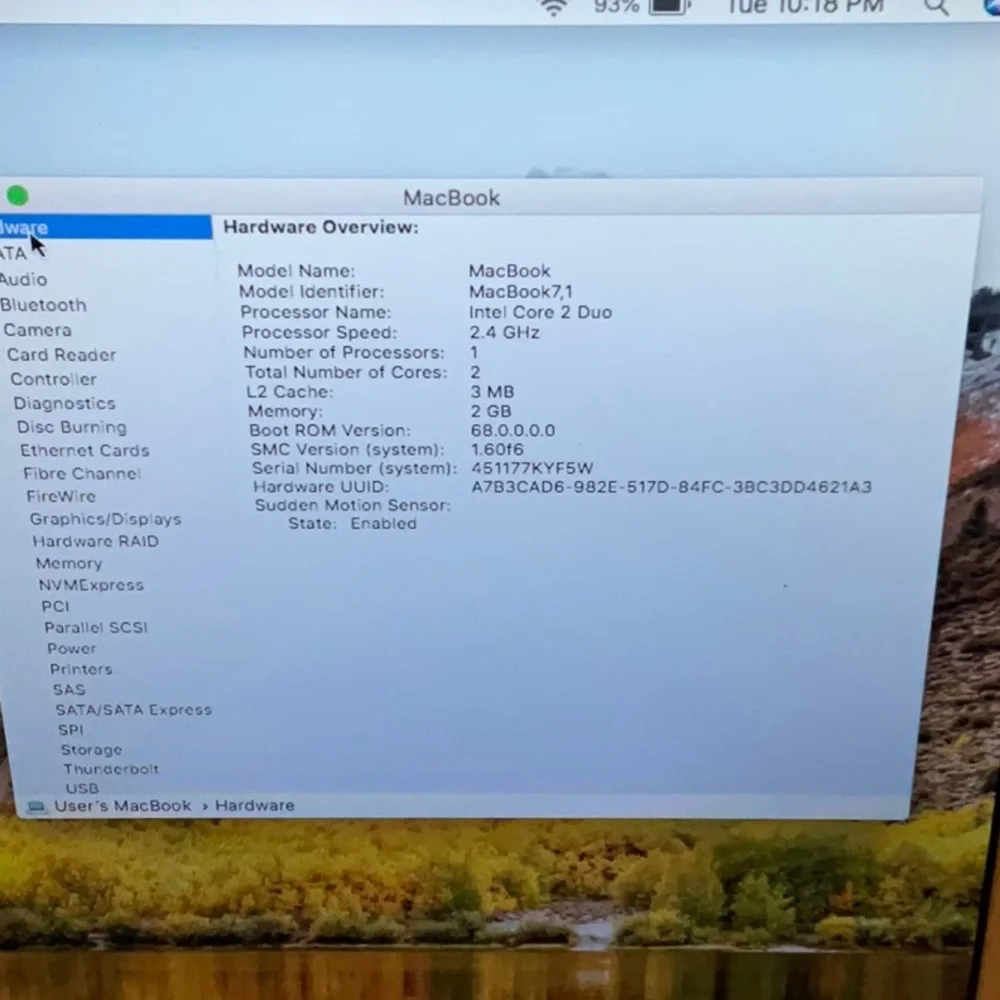1000x1000 pixels.
Task: Select SAS in the sidebar
Action: (x=69, y=689)
